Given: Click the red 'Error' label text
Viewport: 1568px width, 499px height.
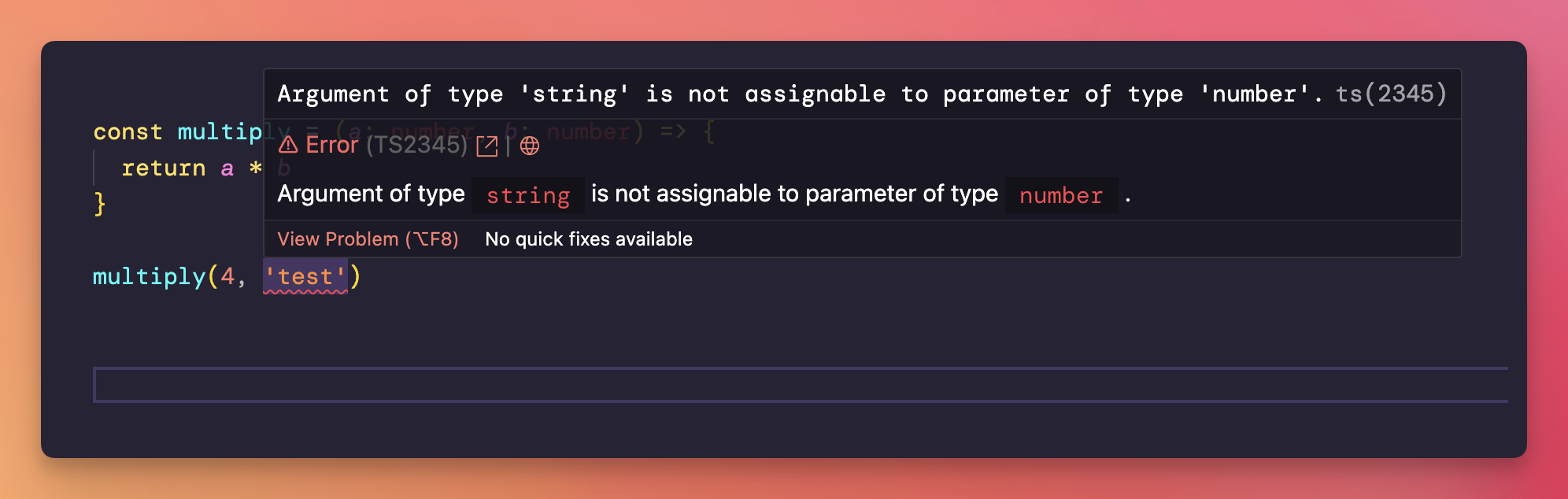Looking at the screenshot, I should (x=331, y=145).
